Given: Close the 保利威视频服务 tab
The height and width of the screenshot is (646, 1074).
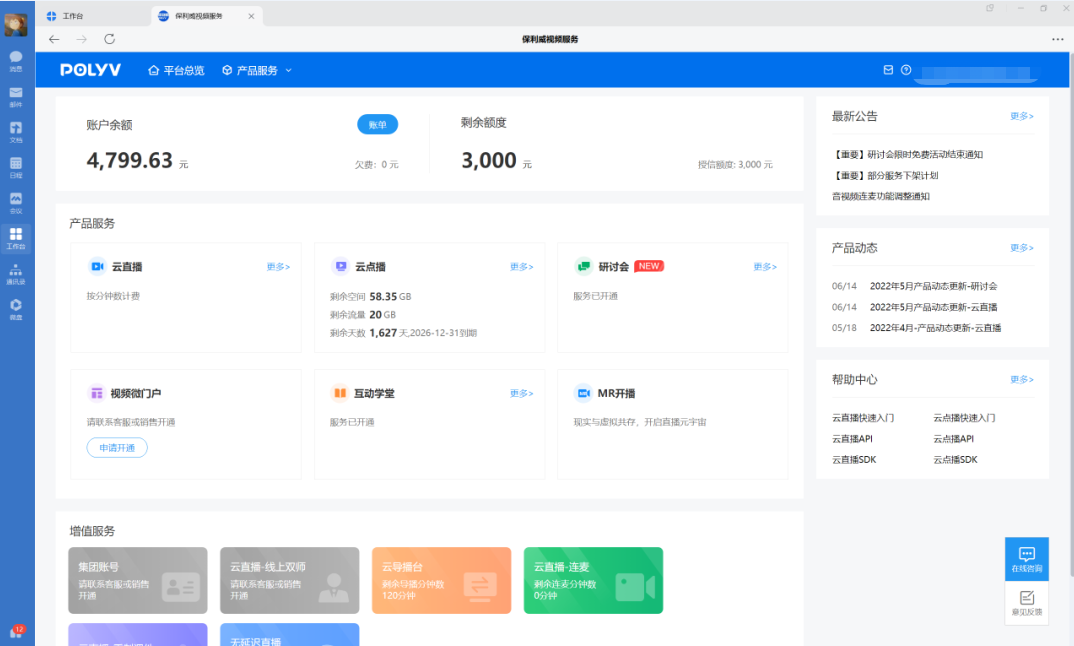Looking at the screenshot, I should pos(250,16).
